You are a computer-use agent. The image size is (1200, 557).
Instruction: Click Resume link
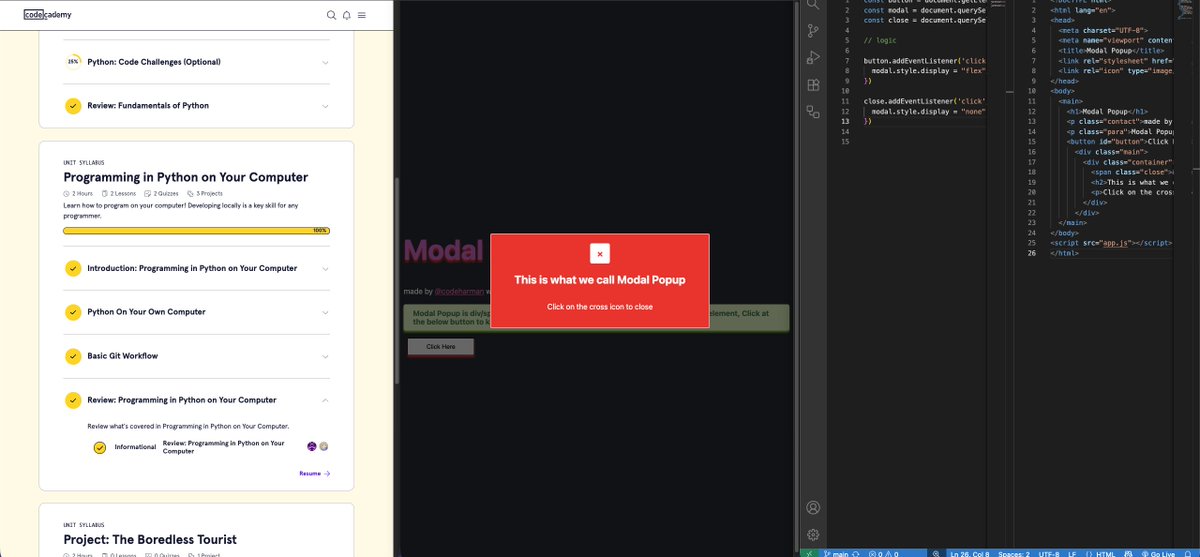coord(314,473)
